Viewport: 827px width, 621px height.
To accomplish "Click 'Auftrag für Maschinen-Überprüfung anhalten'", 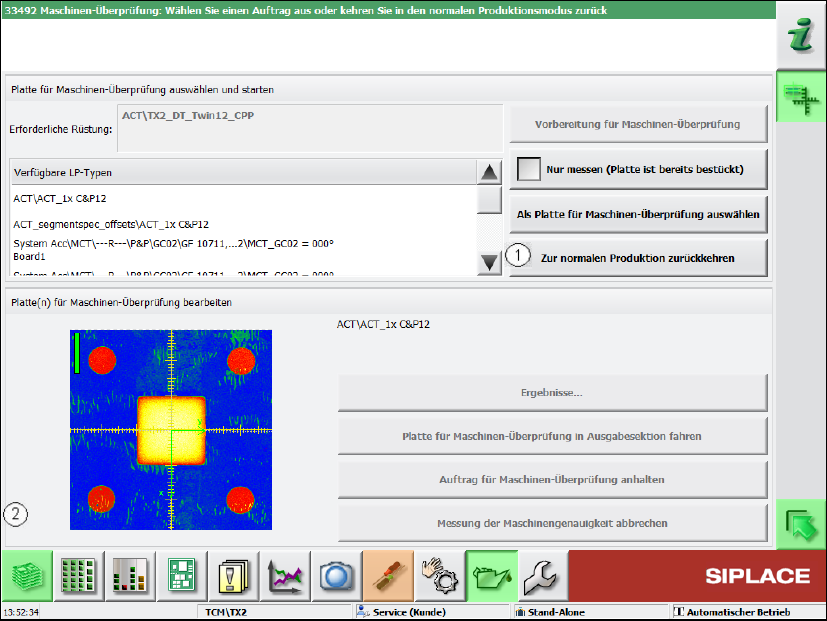I will pyautogui.click(x=552, y=480).
